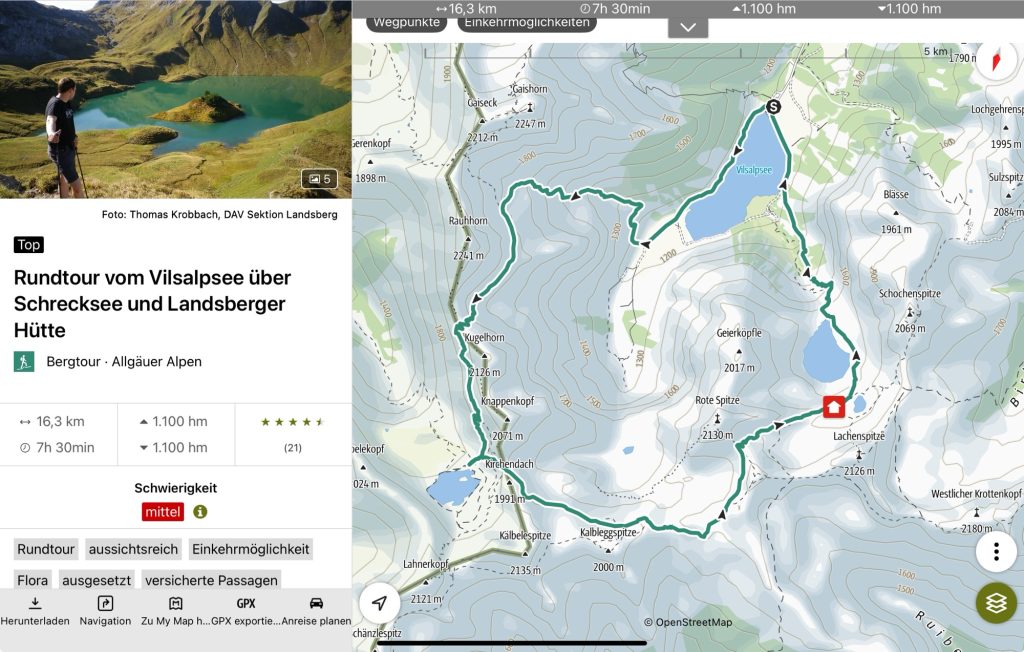The height and width of the screenshot is (652, 1024).
Task: Tap the compass north indicator on map
Action: [997, 61]
